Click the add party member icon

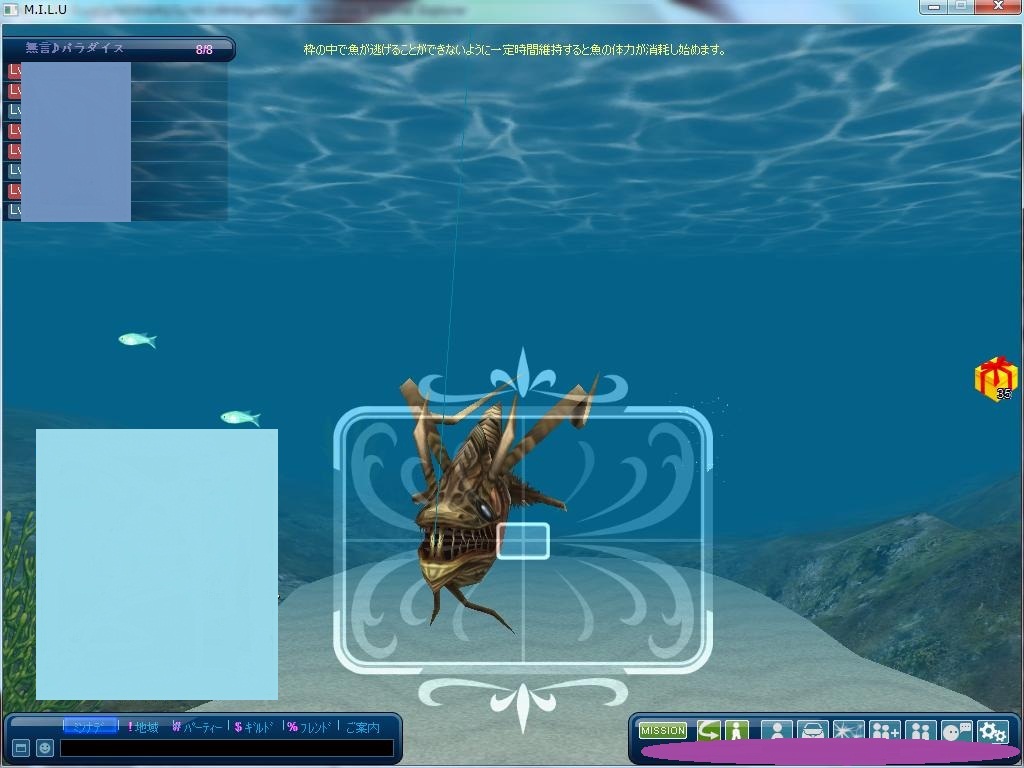click(885, 731)
